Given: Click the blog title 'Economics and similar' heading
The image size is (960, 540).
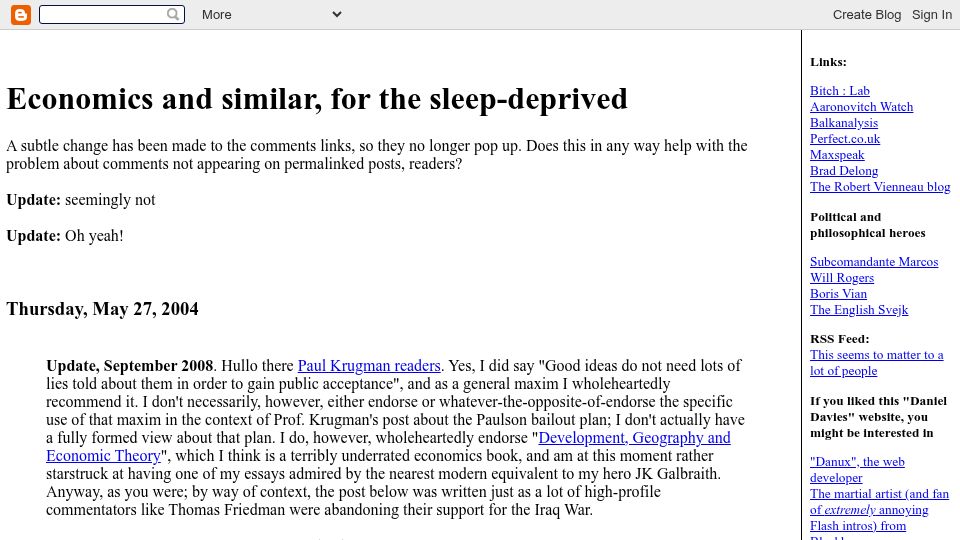Looking at the screenshot, I should (317, 99).
